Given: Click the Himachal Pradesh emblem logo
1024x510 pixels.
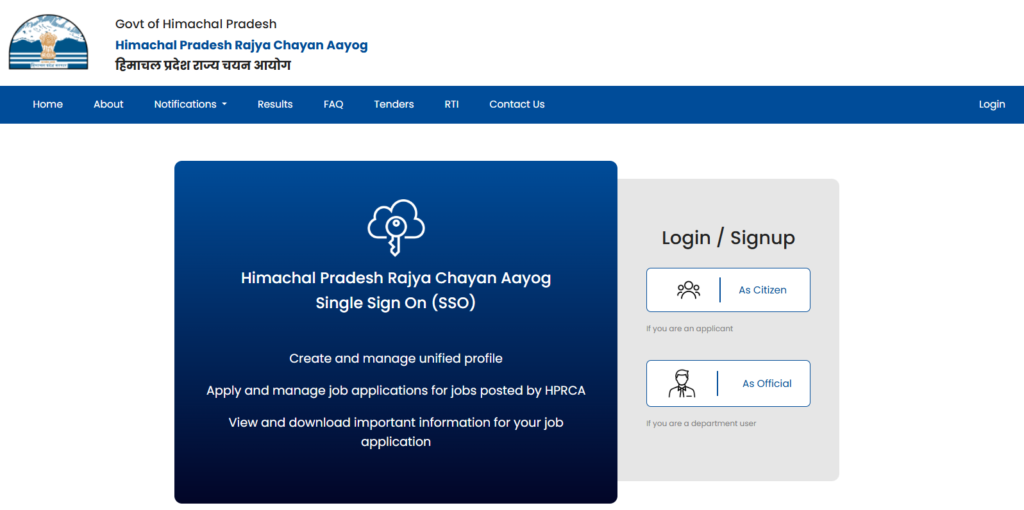Looking at the screenshot, I should [x=48, y=42].
